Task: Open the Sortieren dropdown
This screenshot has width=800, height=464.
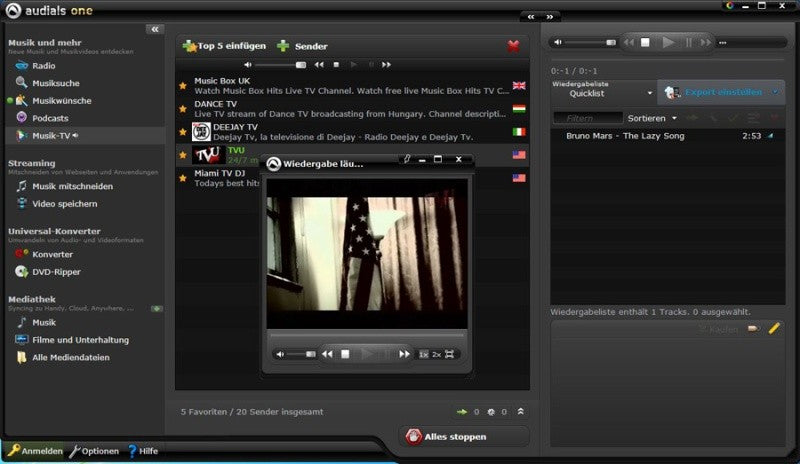Action: pos(652,118)
